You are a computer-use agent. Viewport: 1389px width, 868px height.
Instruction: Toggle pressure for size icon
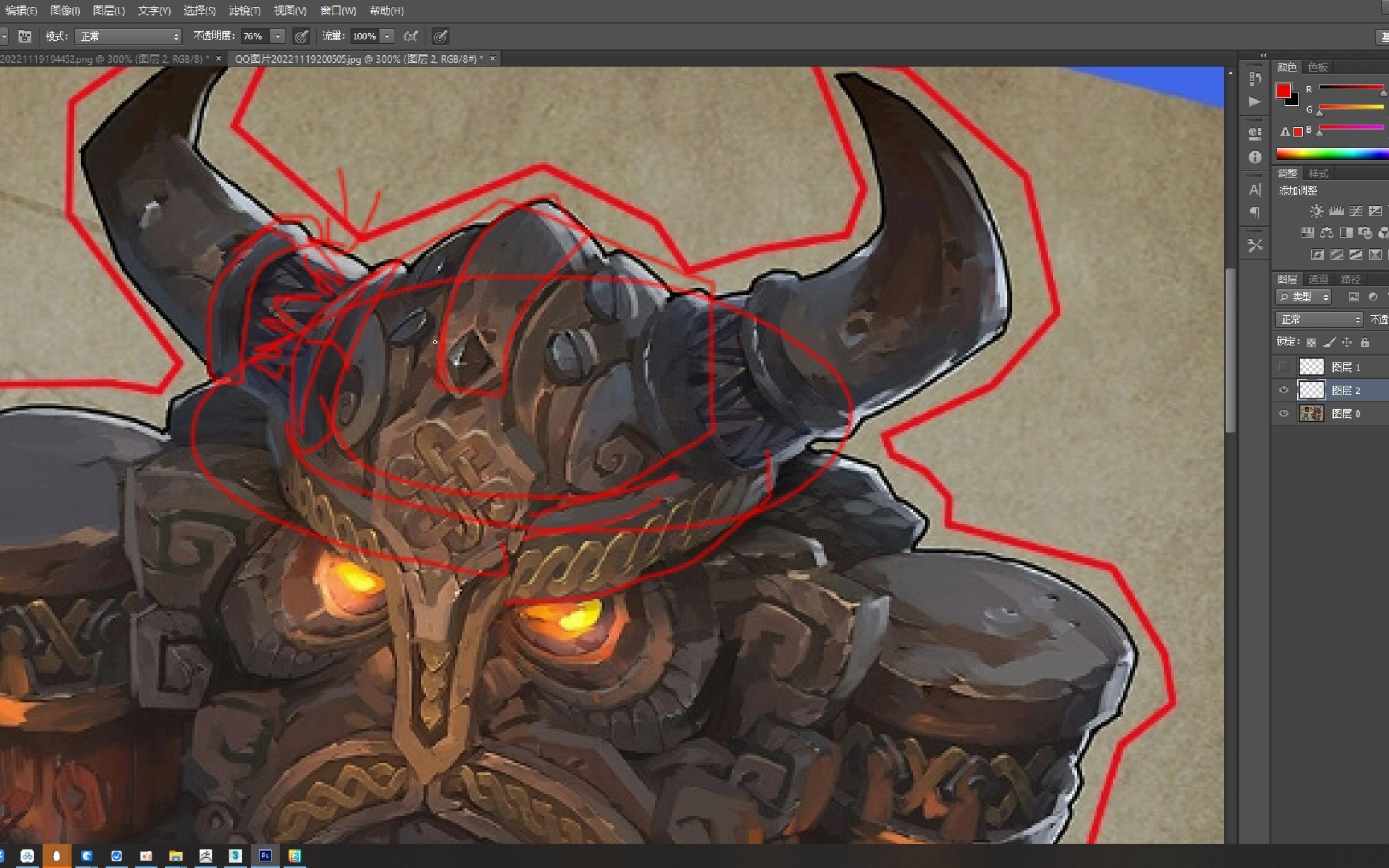(x=441, y=36)
